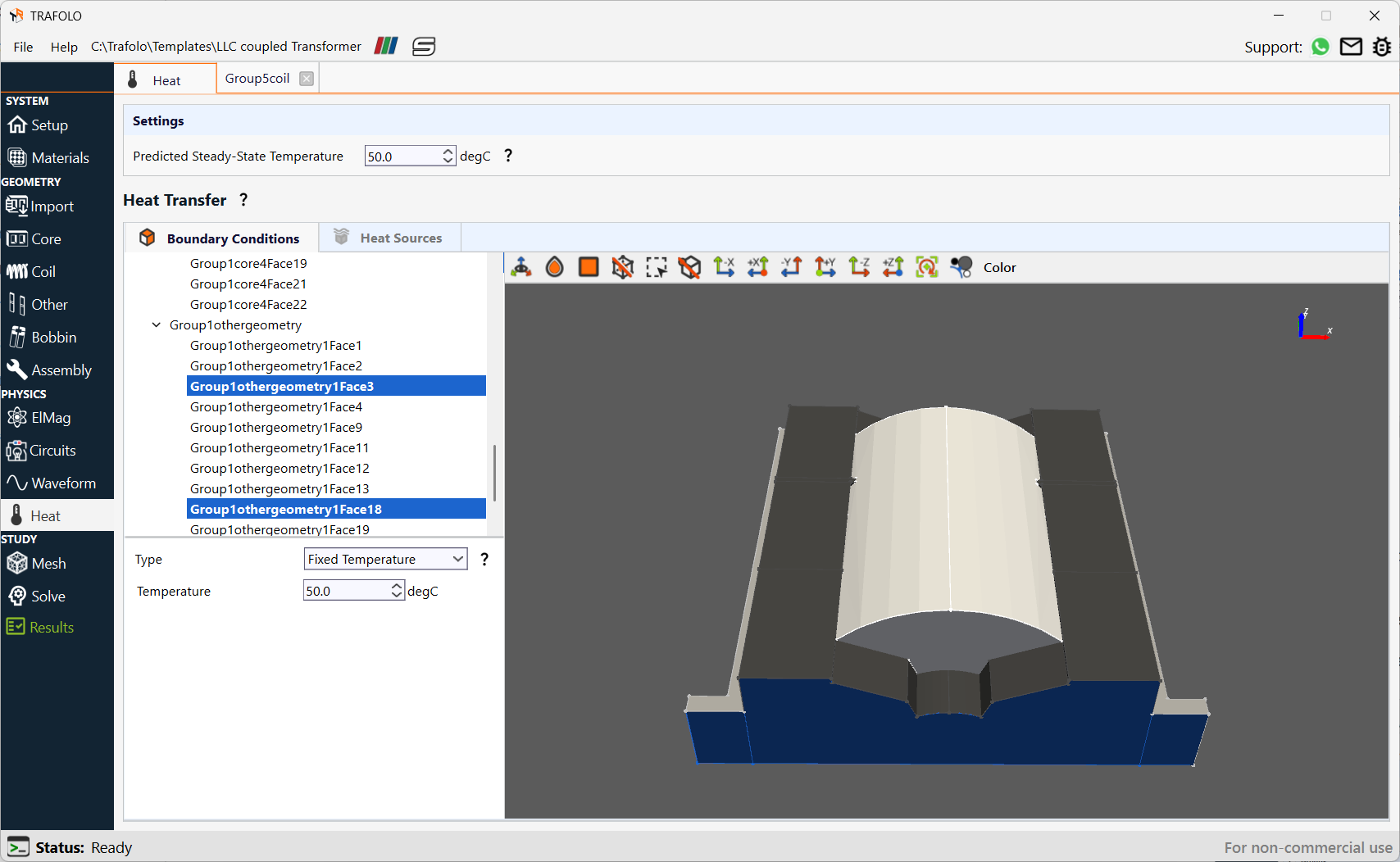Image resolution: width=1400 pixels, height=862 pixels.
Task: Click the boundary tree vertical scrollbar
Action: (x=494, y=473)
